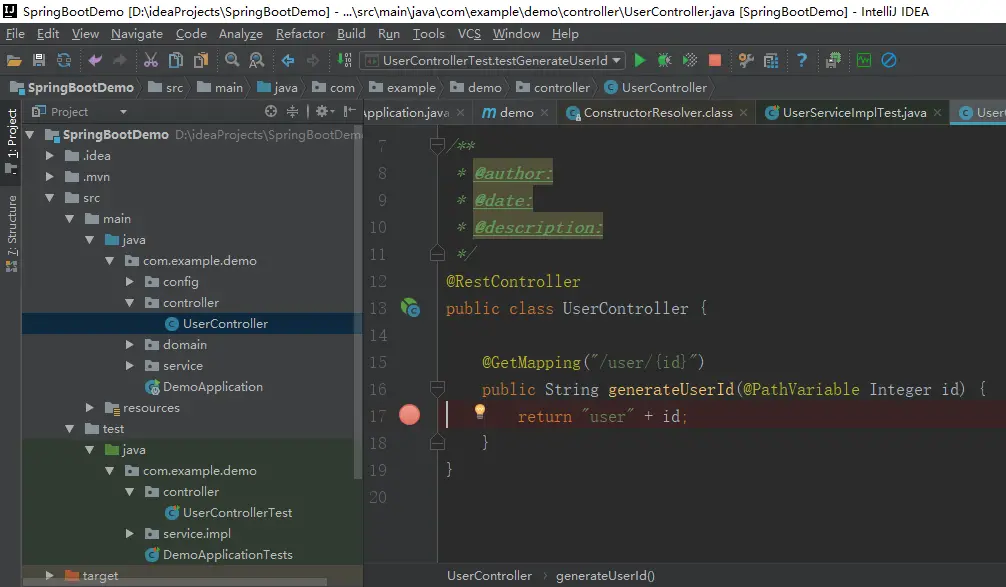
Task: Click the yellow lightbulb intention icon
Action: 479,411
